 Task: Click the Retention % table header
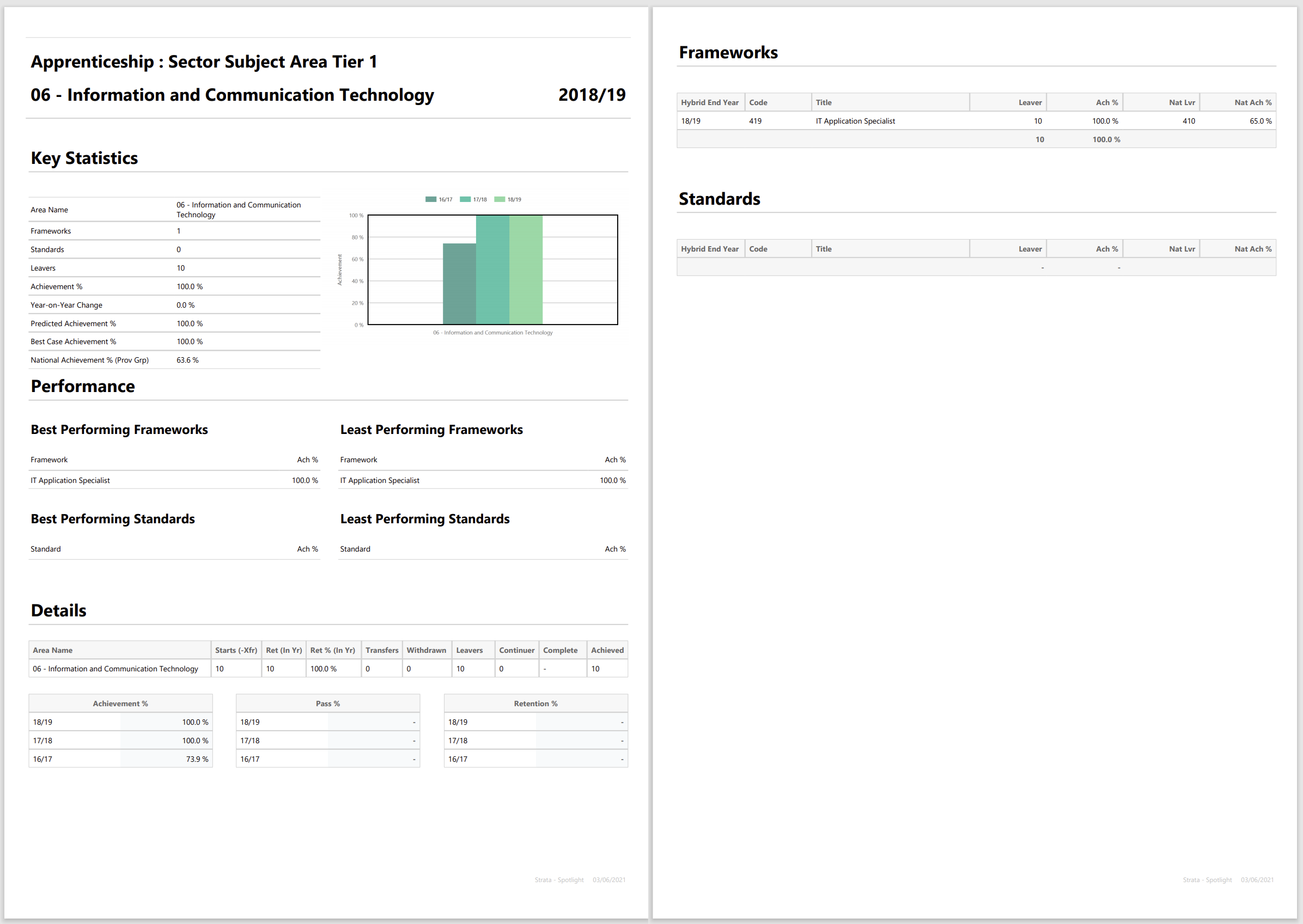(535, 703)
